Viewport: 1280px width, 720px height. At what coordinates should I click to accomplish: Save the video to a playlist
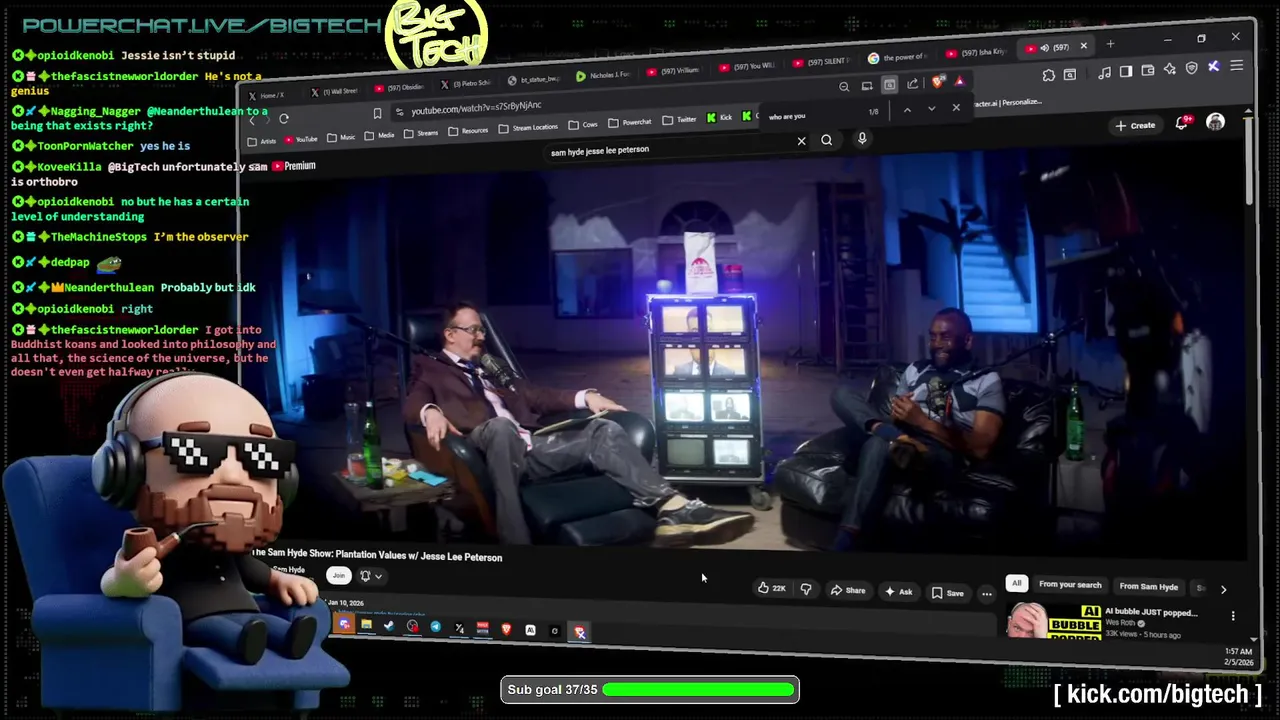pyautogui.click(x=948, y=593)
